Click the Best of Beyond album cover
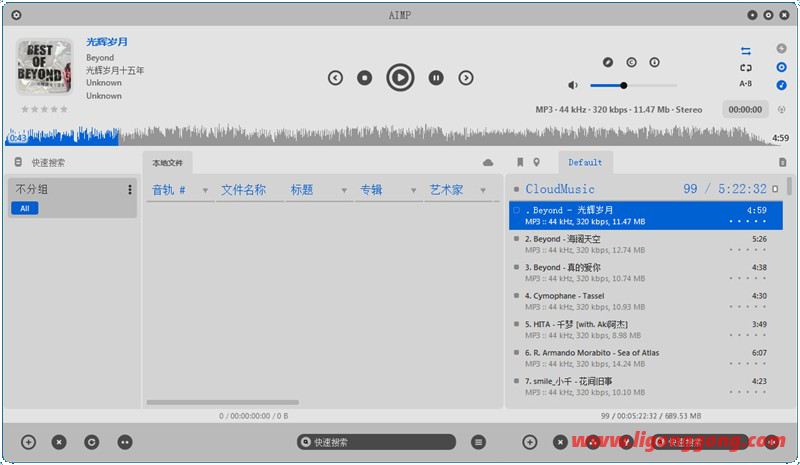The height and width of the screenshot is (465, 800). pos(44,67)
